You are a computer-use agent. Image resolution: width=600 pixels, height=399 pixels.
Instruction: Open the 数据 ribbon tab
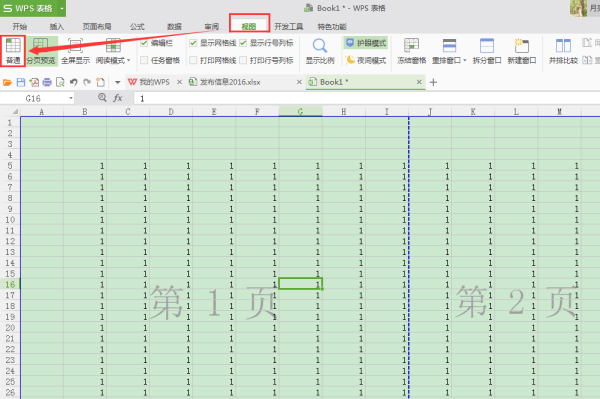click(174, 26)
